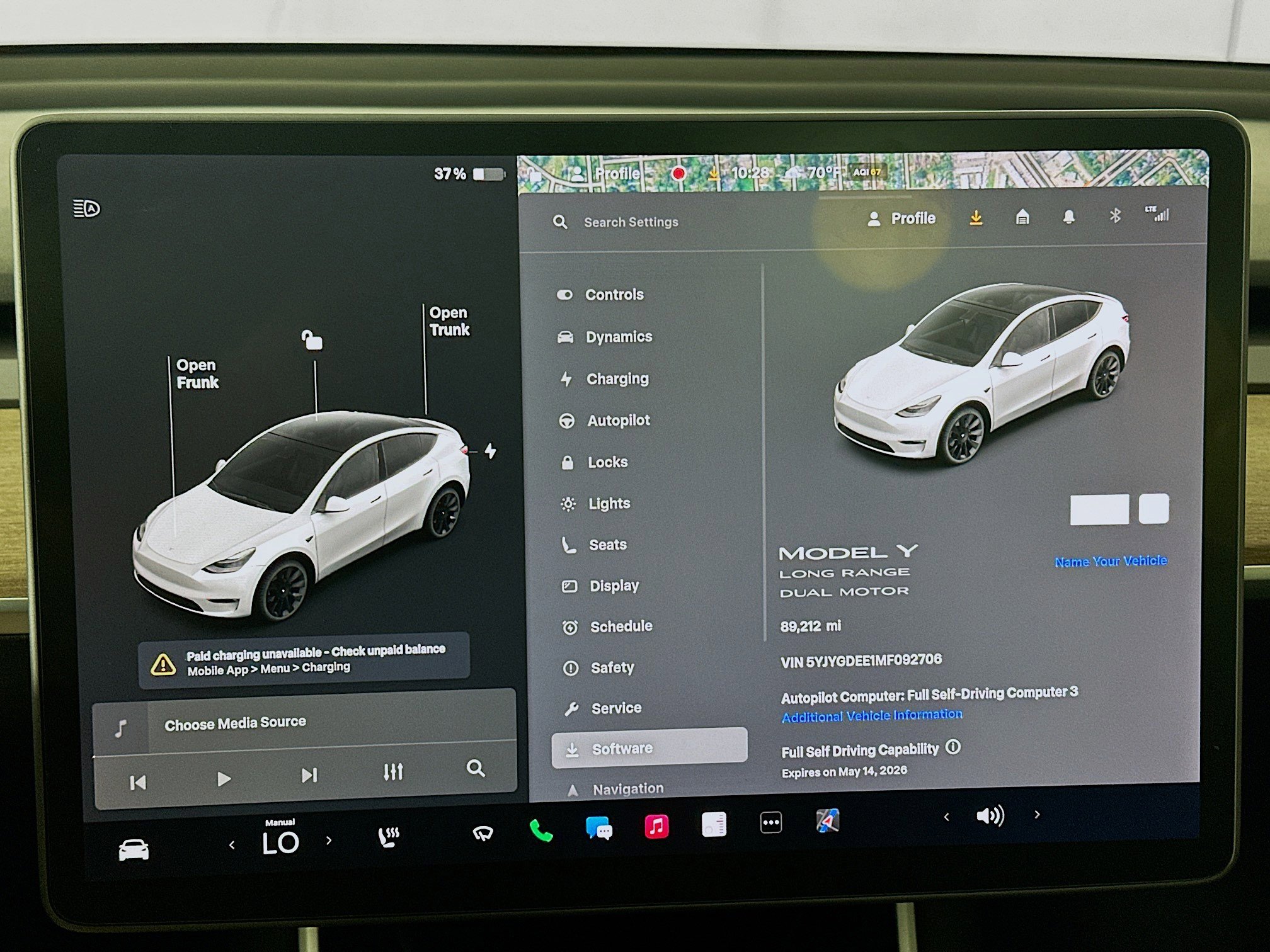Open Profile in settings header

coord(901,218)
